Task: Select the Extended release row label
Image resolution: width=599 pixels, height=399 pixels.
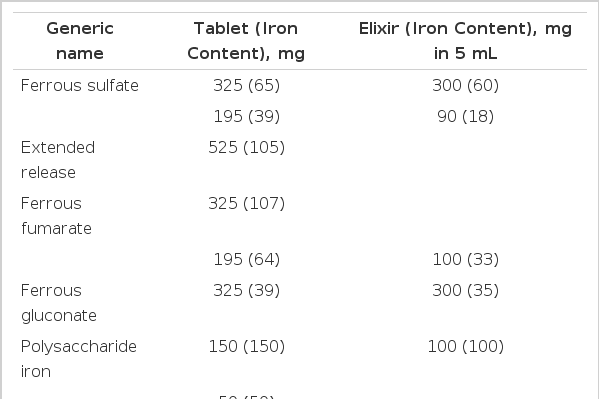Action: [58, 160]
